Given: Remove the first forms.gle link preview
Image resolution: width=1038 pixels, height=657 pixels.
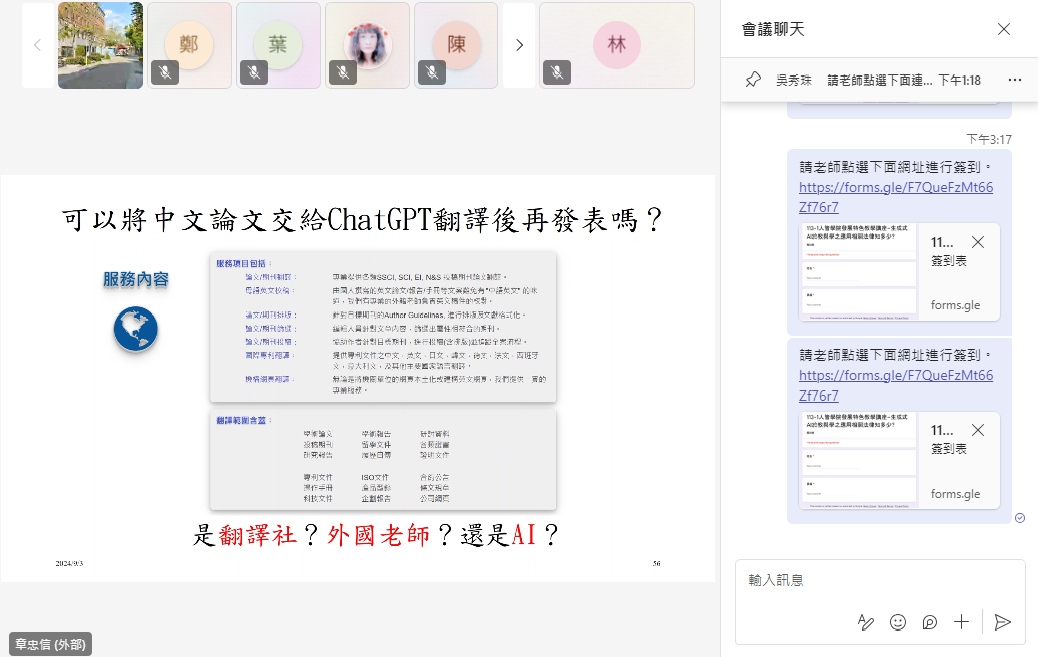Looking at the screenshot, I should click(x=978, y=242).
